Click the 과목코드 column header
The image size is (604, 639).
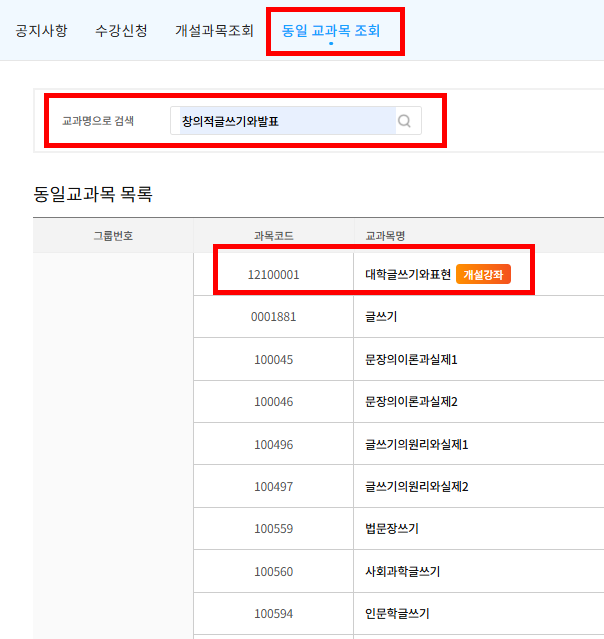coord(273,236)
